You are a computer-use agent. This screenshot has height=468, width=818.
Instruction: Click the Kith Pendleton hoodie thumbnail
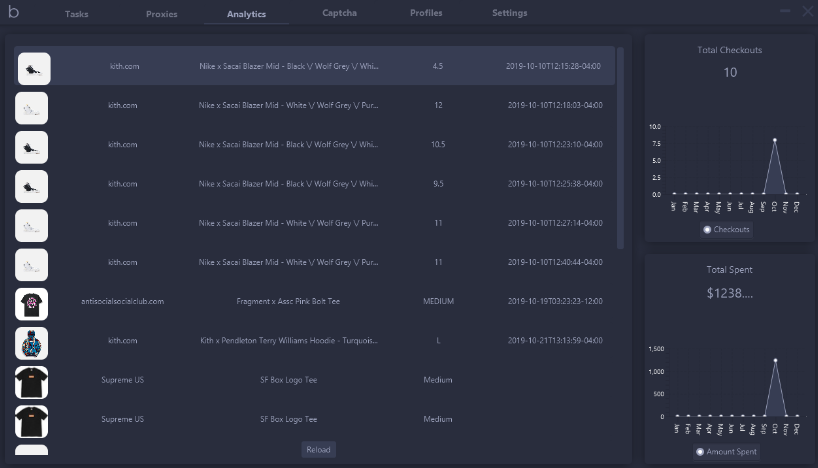click(x=31, y=343)
